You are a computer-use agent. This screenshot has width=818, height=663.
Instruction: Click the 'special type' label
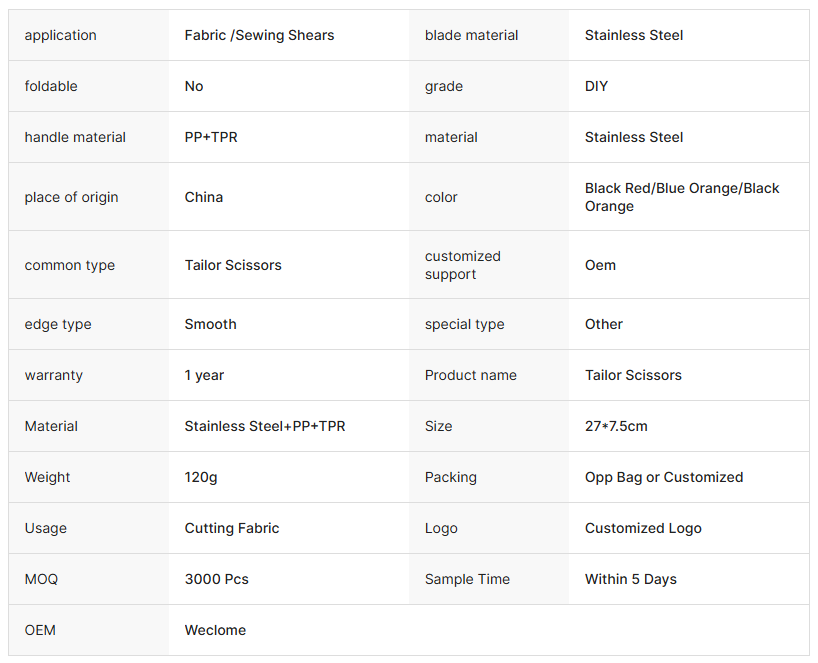pyautogui.click(x=464, y=324)
